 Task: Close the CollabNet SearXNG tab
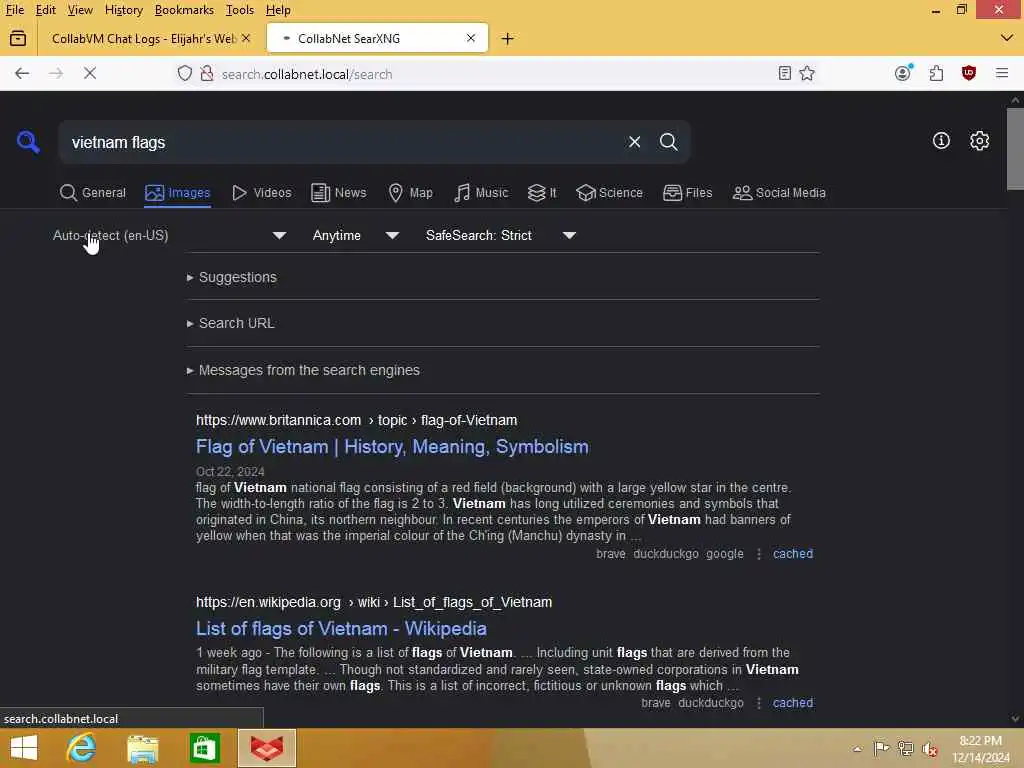471,38
